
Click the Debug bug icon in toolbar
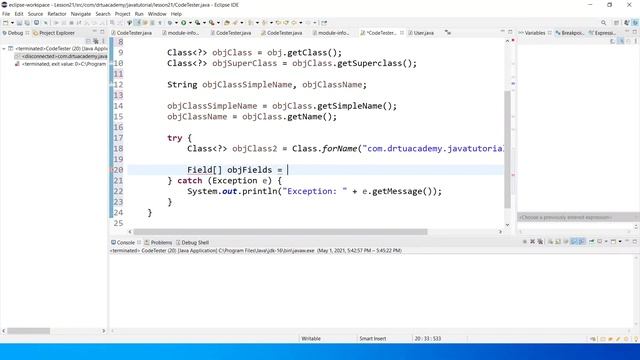(x=170, y=23)
